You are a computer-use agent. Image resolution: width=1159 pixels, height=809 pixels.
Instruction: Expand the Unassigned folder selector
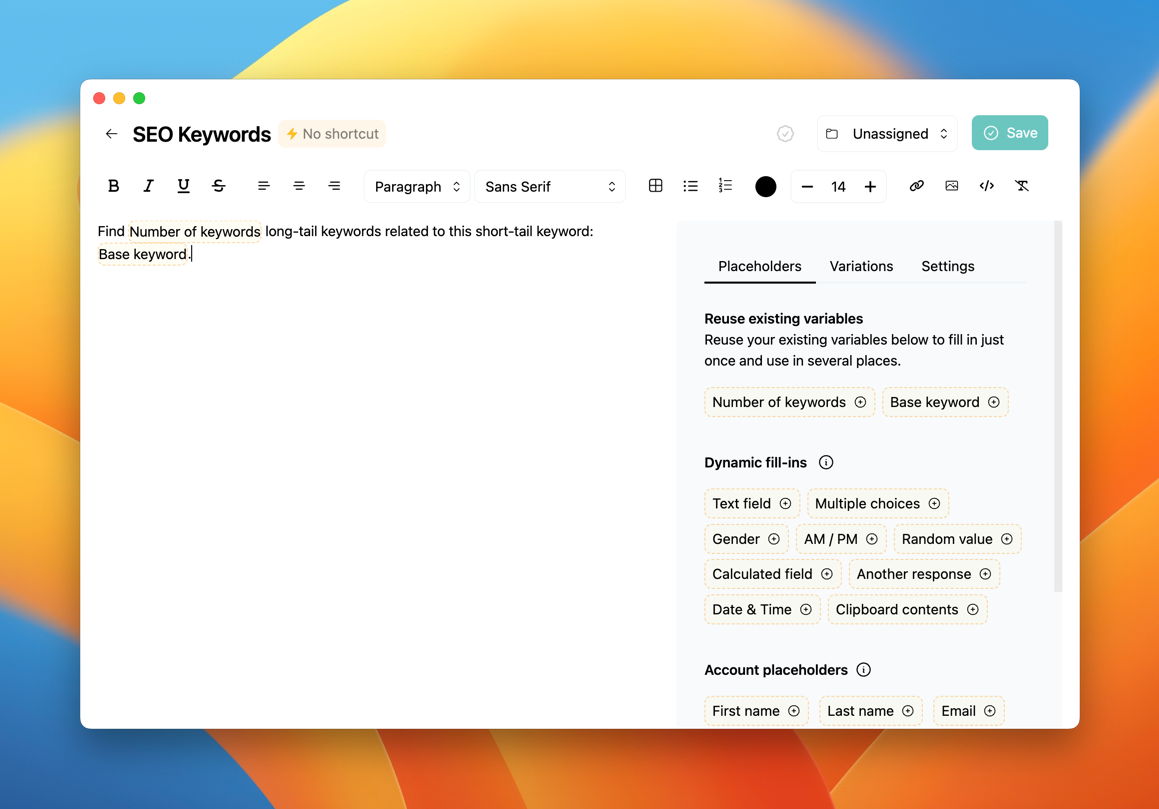pos(887,134)
